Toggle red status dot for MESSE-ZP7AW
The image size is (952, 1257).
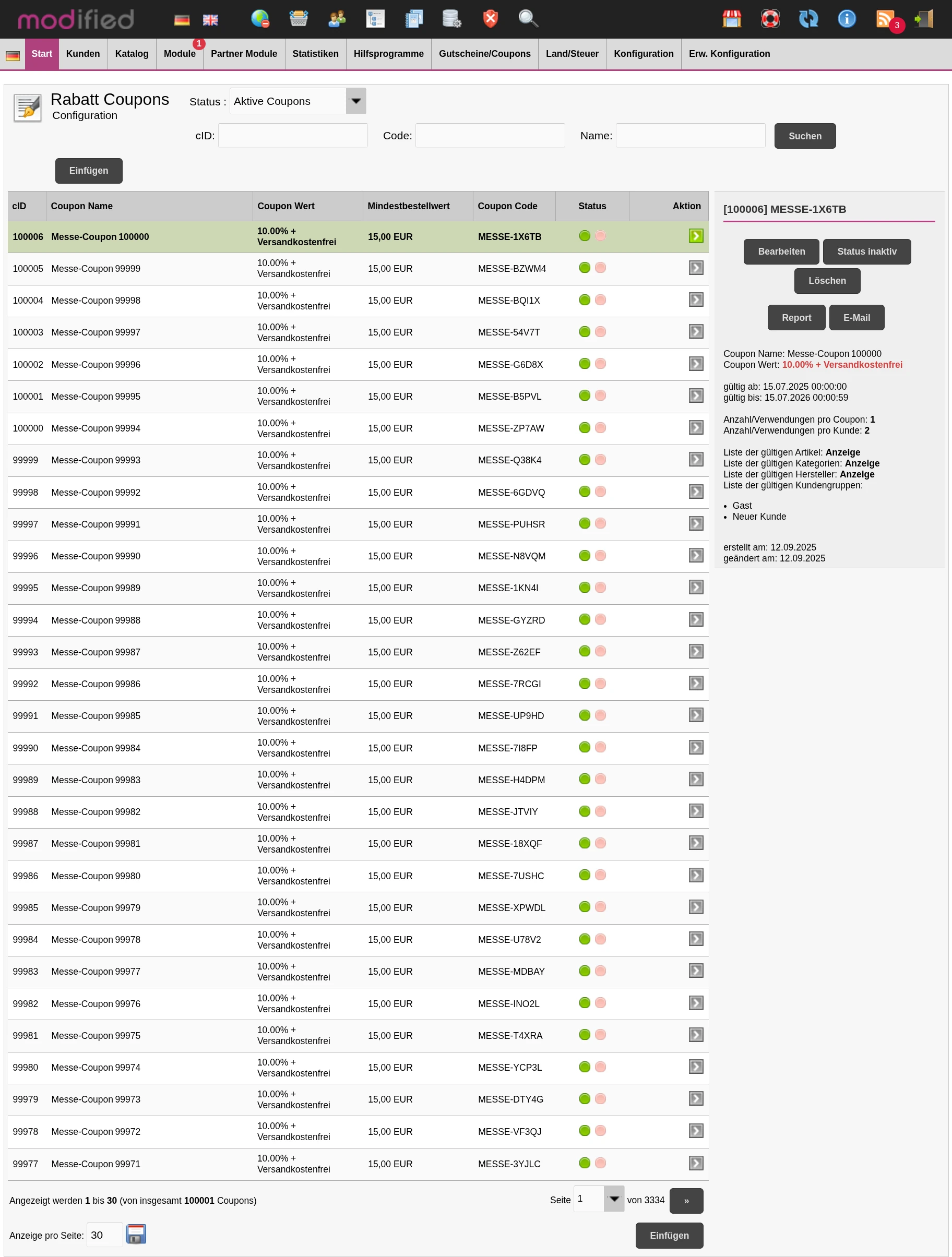click(x=600, y=427)
